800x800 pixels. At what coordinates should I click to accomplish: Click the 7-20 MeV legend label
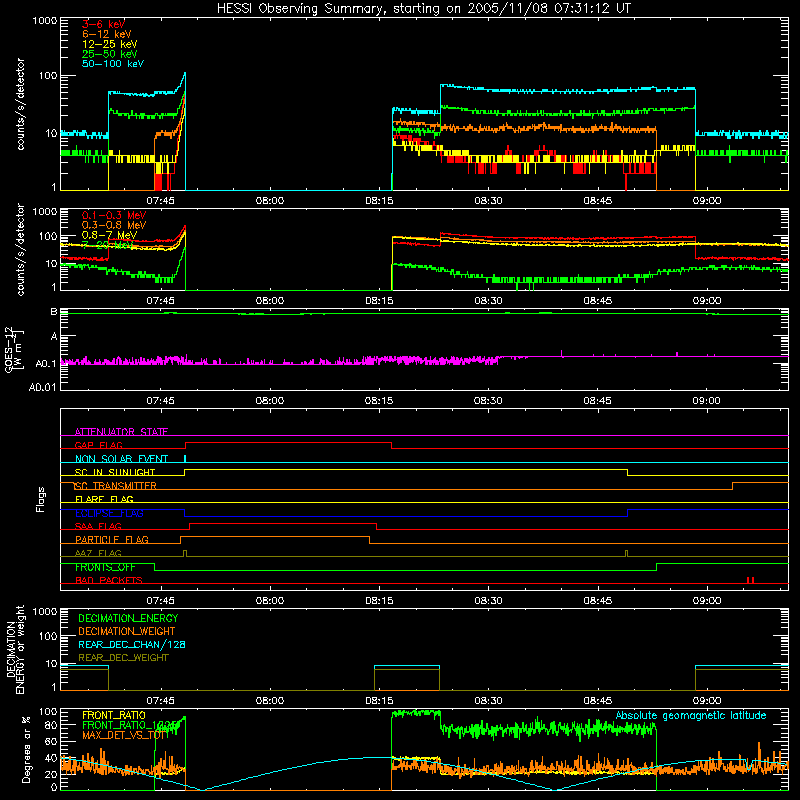pos(107,245)
